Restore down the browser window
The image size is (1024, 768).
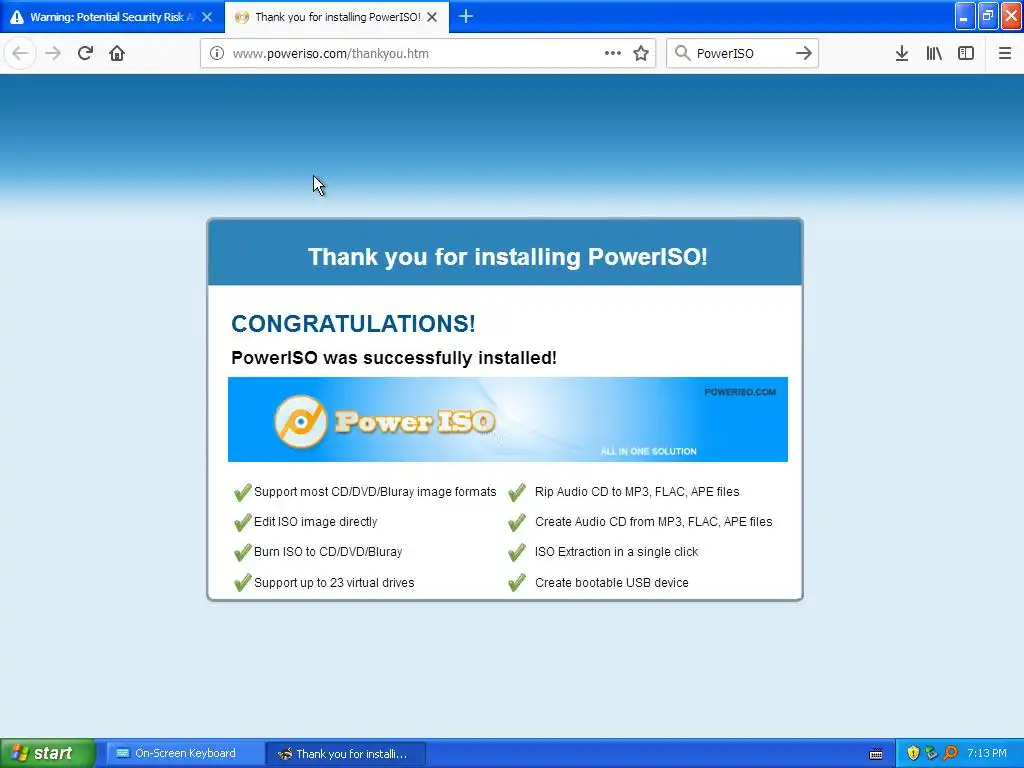click(x=988, y=16)
